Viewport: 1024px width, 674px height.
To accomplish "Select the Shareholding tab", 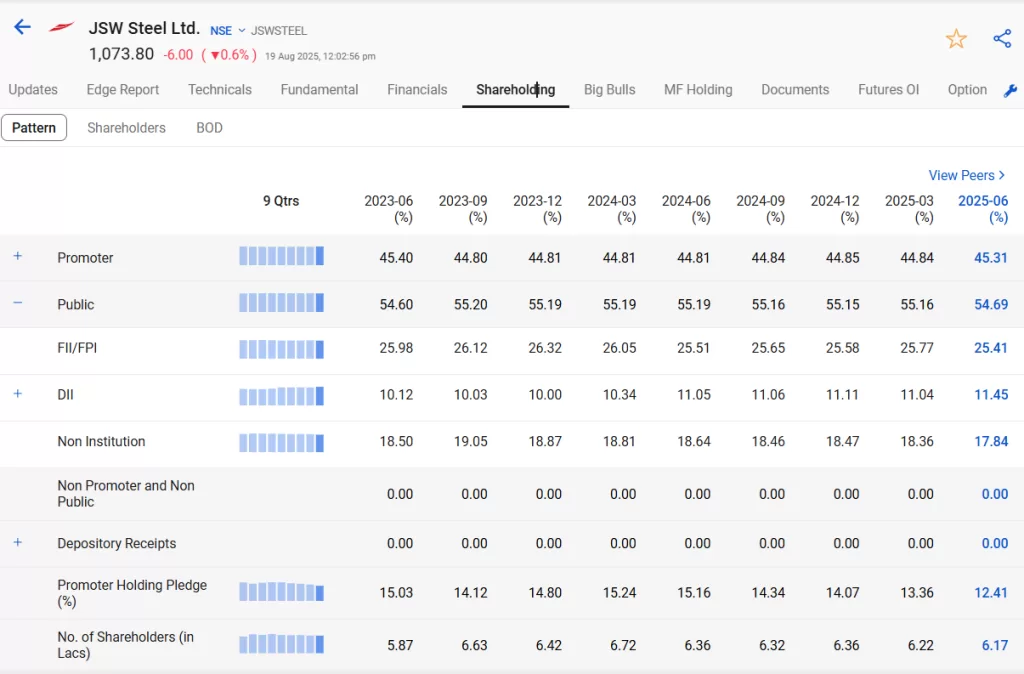I will [515, 89].
